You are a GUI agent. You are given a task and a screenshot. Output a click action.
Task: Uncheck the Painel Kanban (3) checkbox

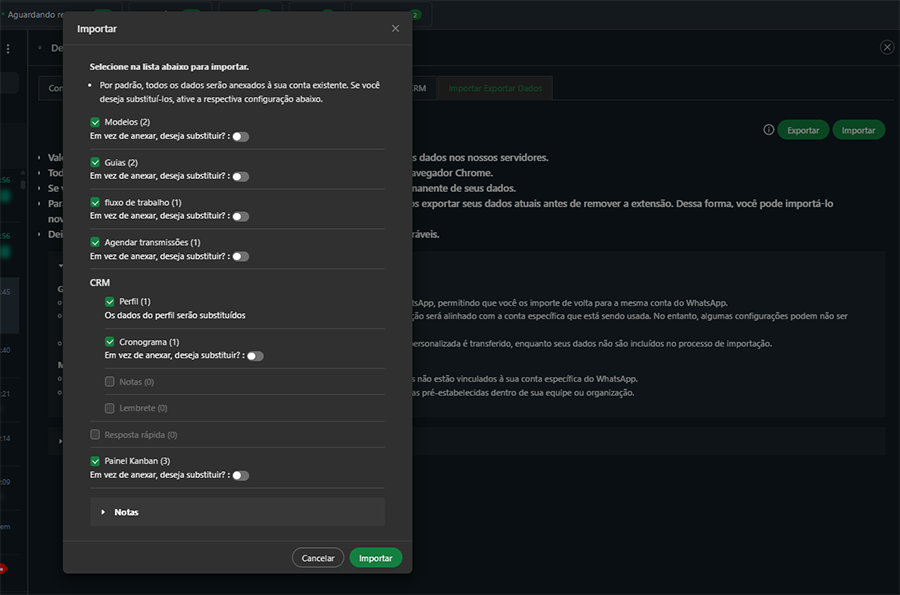[96, 461]
